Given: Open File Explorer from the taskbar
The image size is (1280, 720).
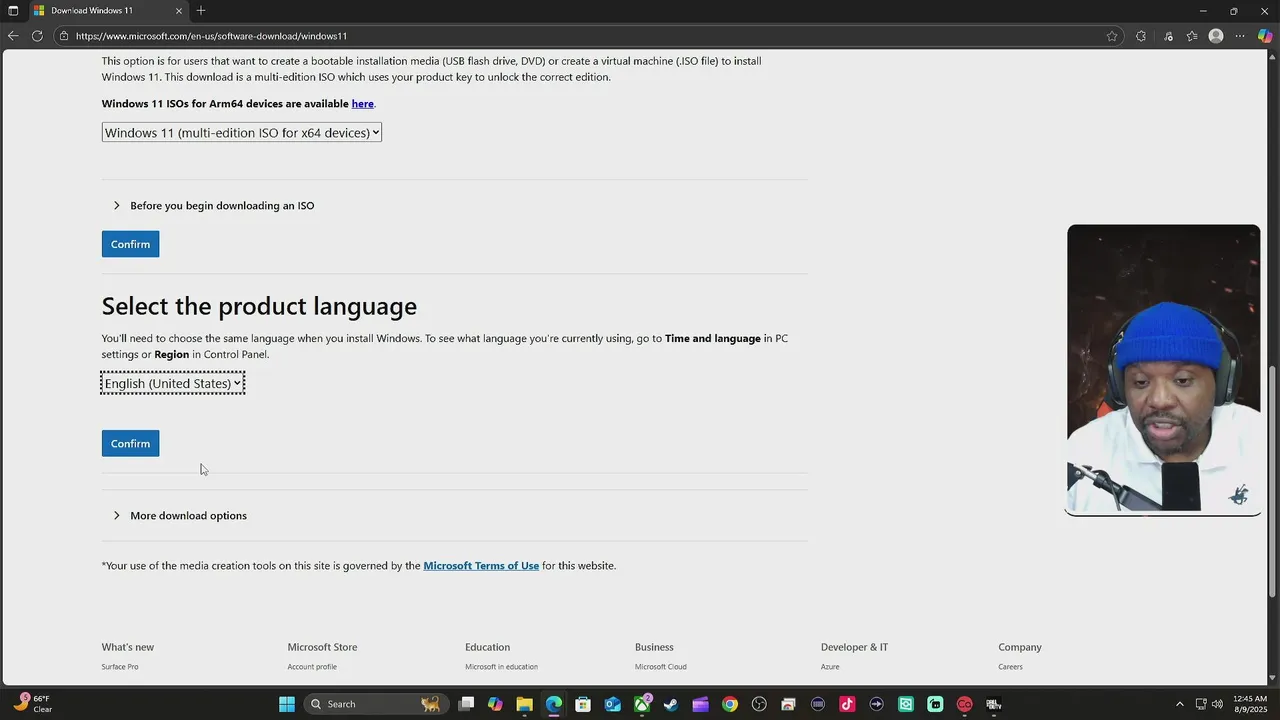Looking at the screenshot, I should [x=524, y=704].
